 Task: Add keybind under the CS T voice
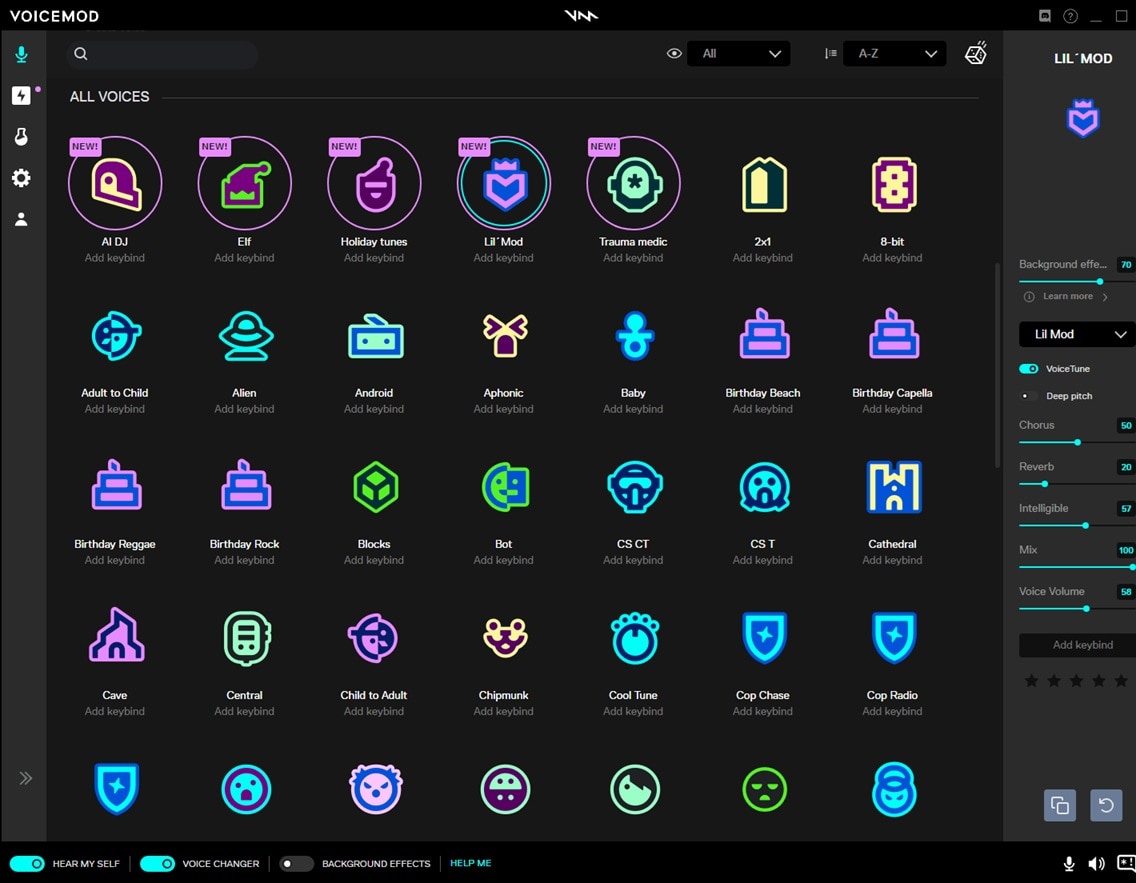[x=763, y=560]
